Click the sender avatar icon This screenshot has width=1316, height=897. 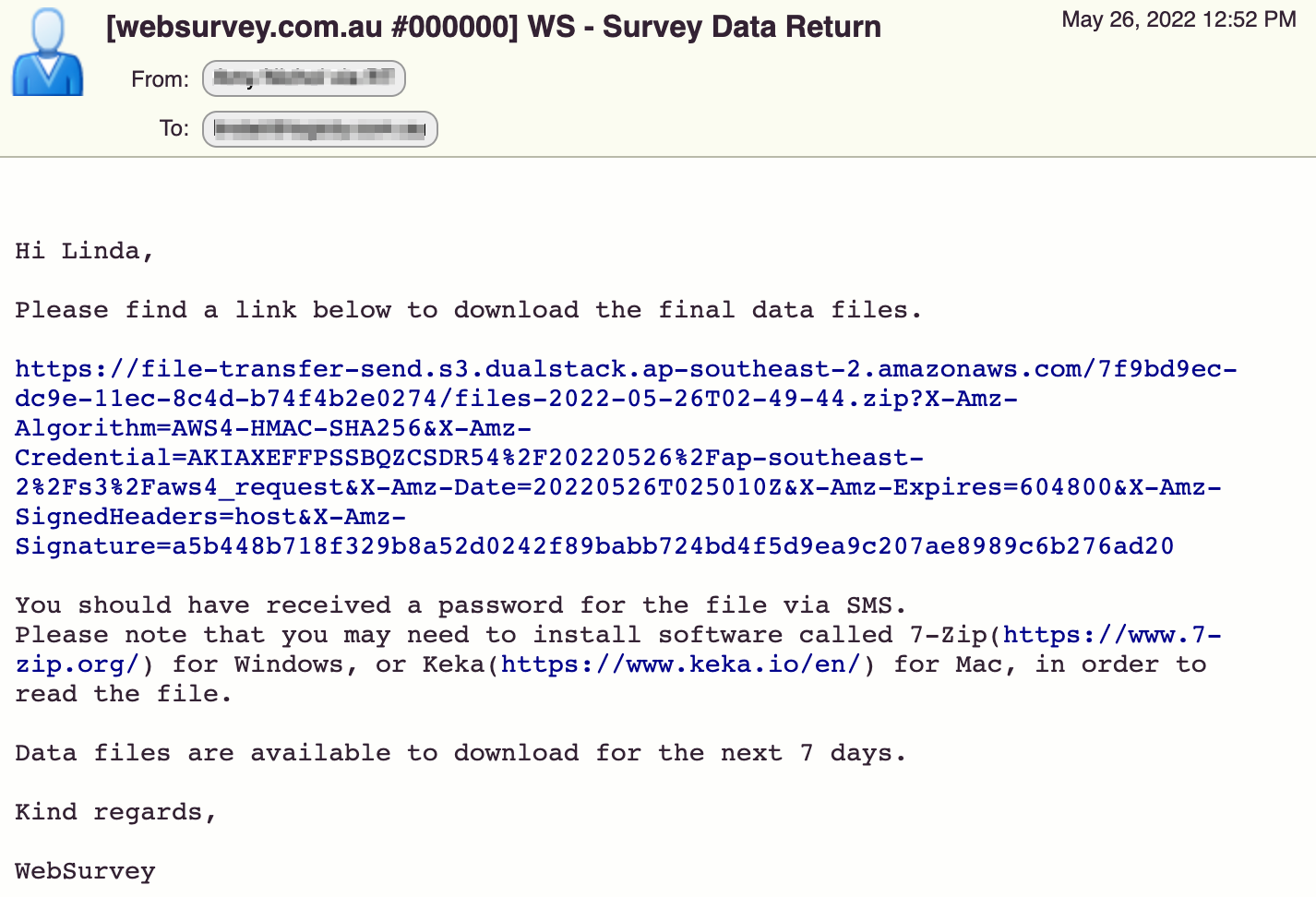(48, 53)
